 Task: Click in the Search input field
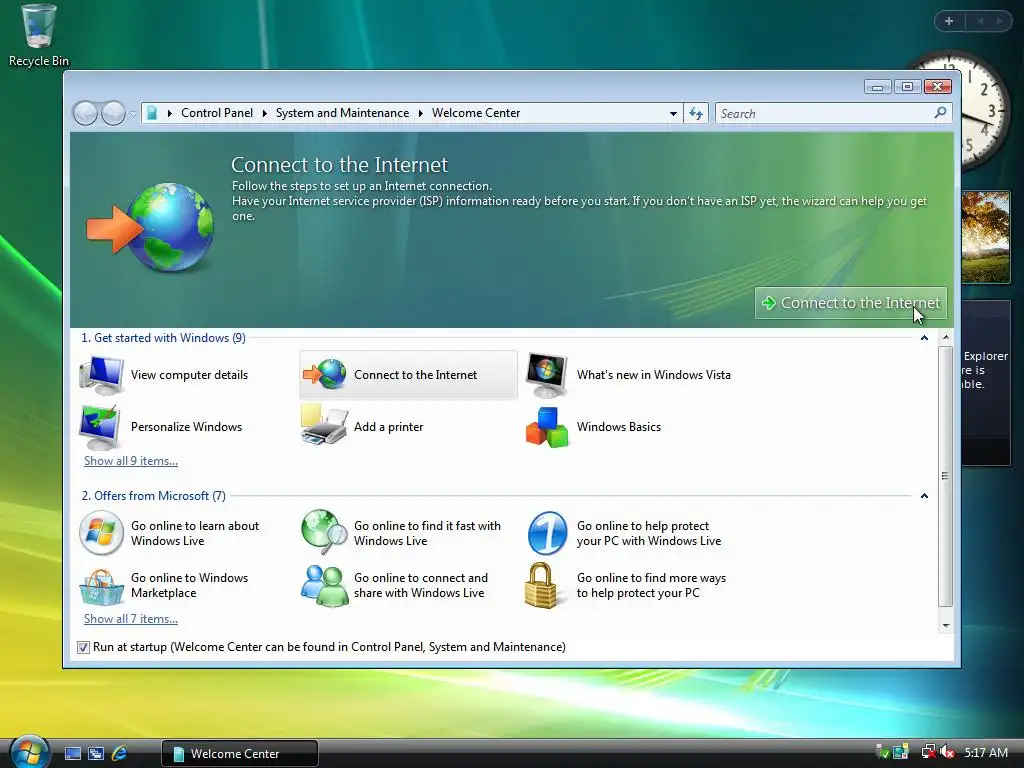click(826, 114)
